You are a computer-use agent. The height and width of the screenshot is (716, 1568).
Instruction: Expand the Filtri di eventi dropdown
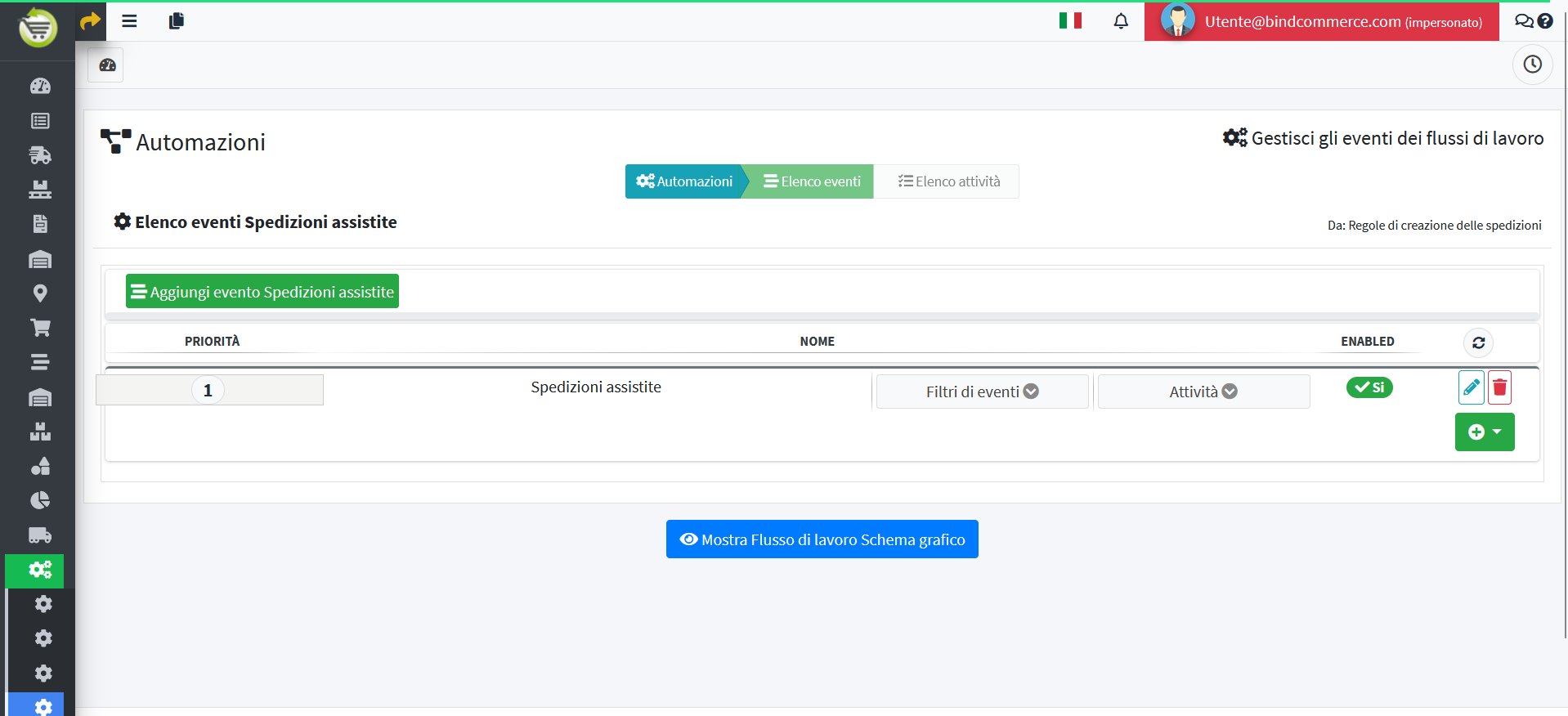[x=982, y=392]
